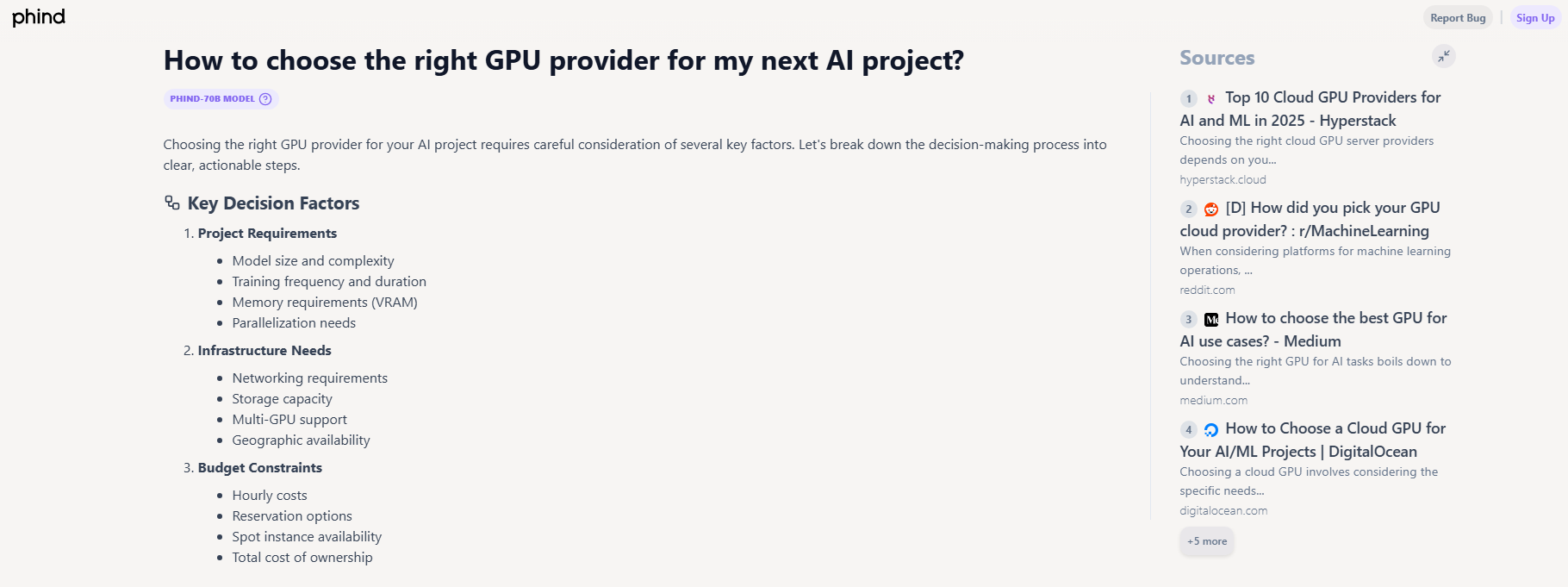
Task: Open the r/MachineLearning GPU provider source
Action: pos(1332,209)
